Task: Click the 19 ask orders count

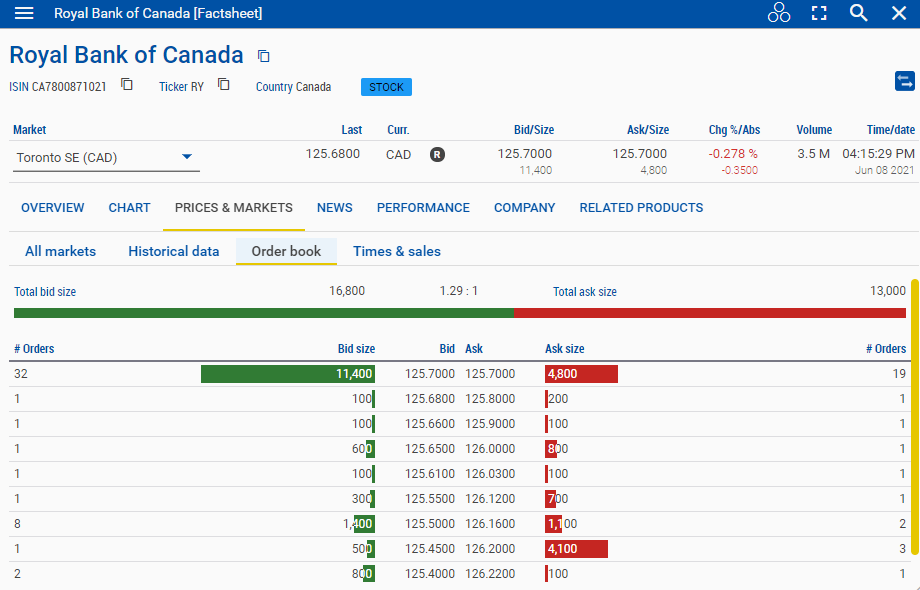Action: 899,374
